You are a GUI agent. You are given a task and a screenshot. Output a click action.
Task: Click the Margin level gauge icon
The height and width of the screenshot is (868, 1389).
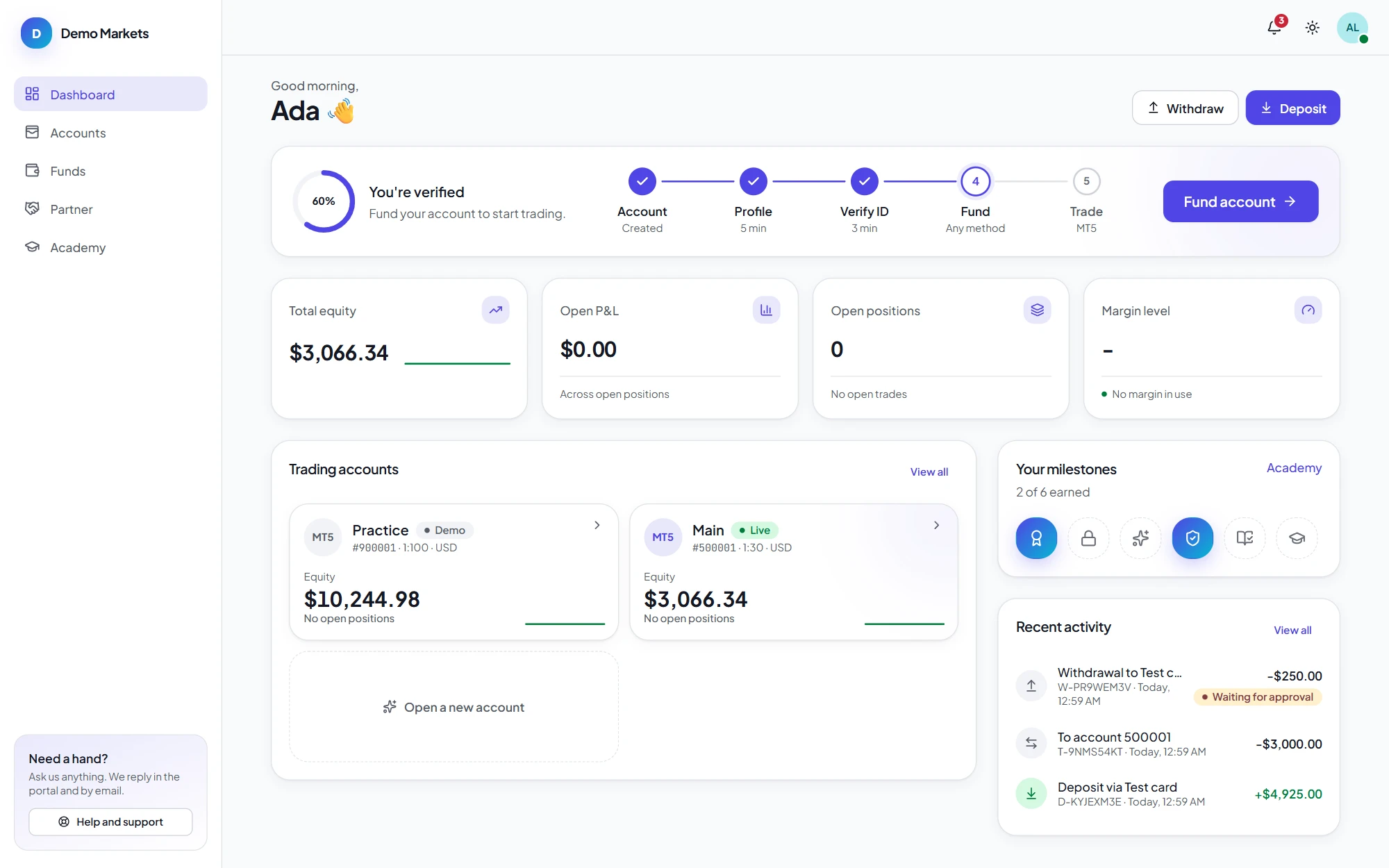tap(1308, 310)
